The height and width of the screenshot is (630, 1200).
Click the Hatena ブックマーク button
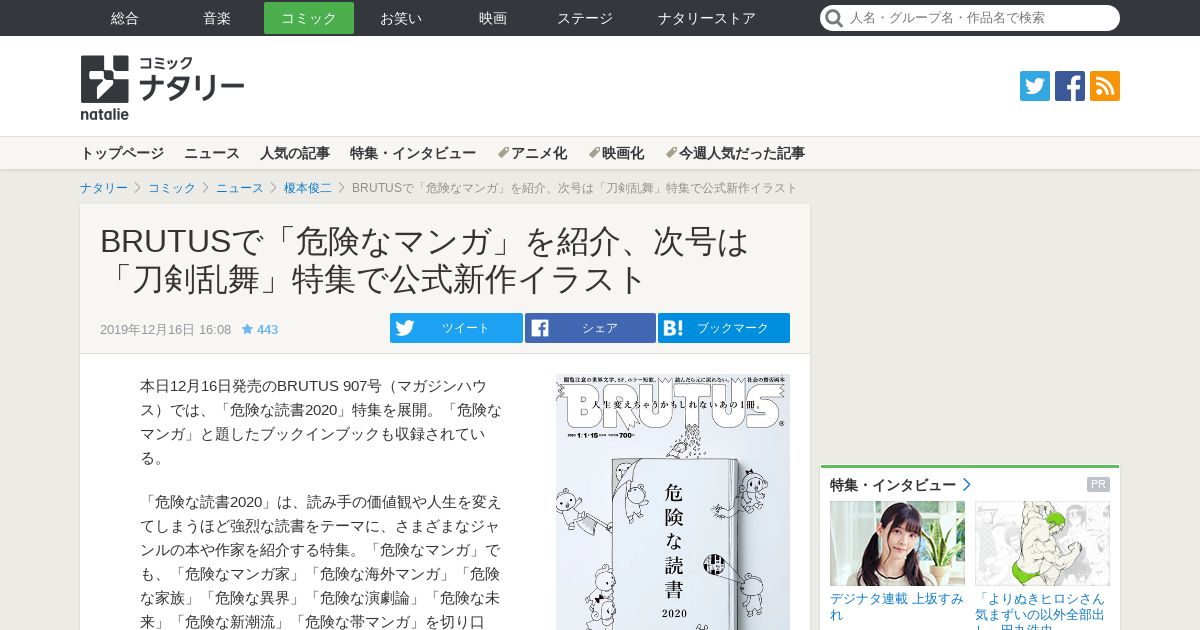point(724,328)
